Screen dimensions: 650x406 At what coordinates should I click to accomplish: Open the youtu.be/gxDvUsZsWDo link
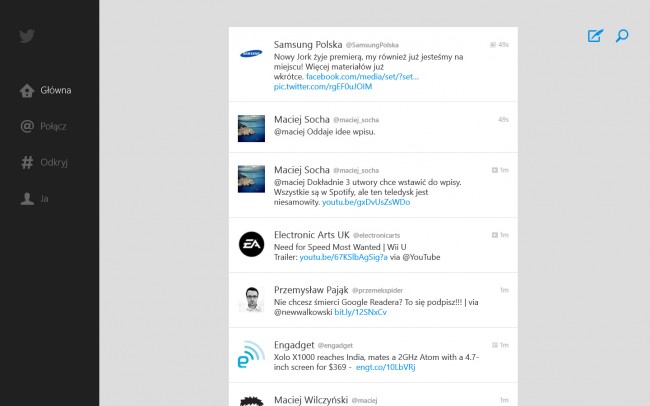[366, 202]
